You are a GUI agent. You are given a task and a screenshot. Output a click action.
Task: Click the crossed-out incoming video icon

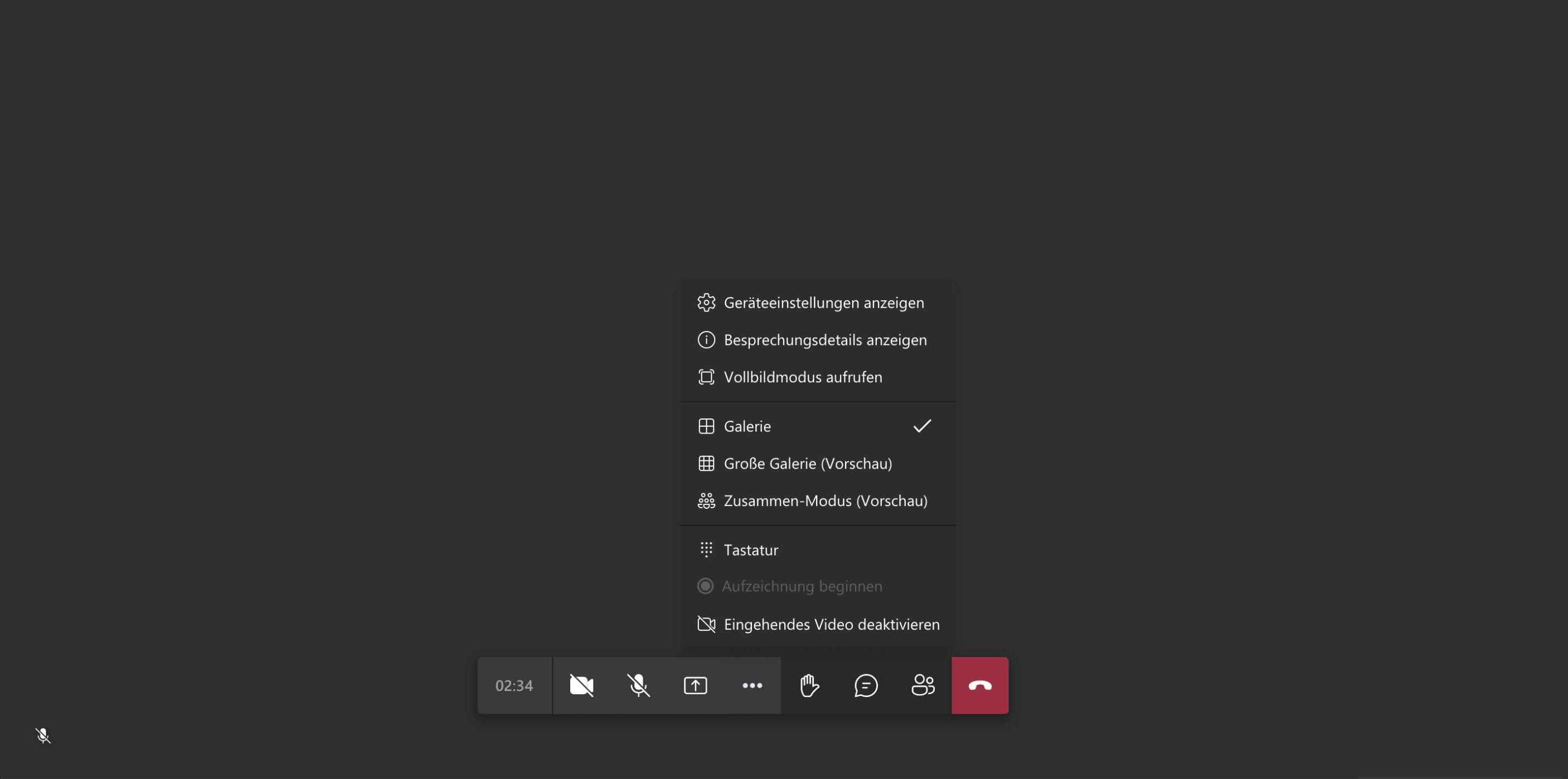click(x=706, y=624)
